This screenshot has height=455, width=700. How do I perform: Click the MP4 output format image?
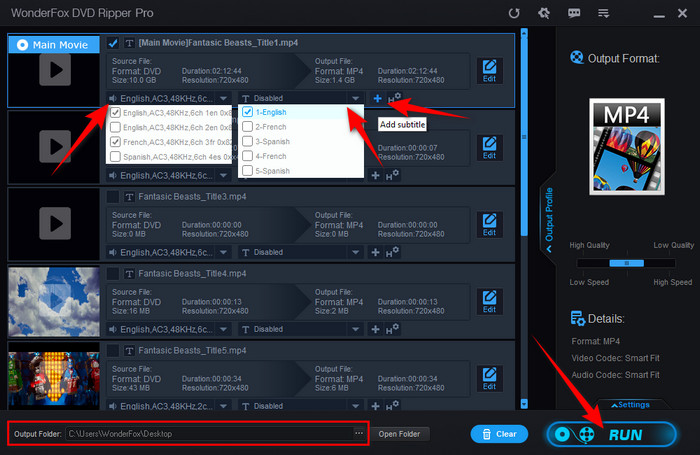tap(627, 146)
